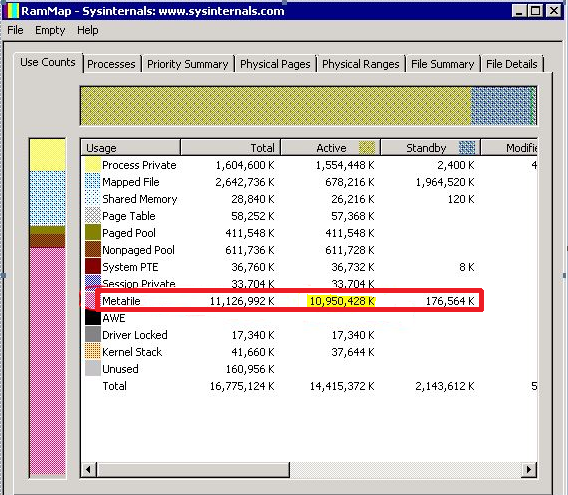
Task: Click the Nonpaged Pool brown swatch
Action: tap(93, 250)
